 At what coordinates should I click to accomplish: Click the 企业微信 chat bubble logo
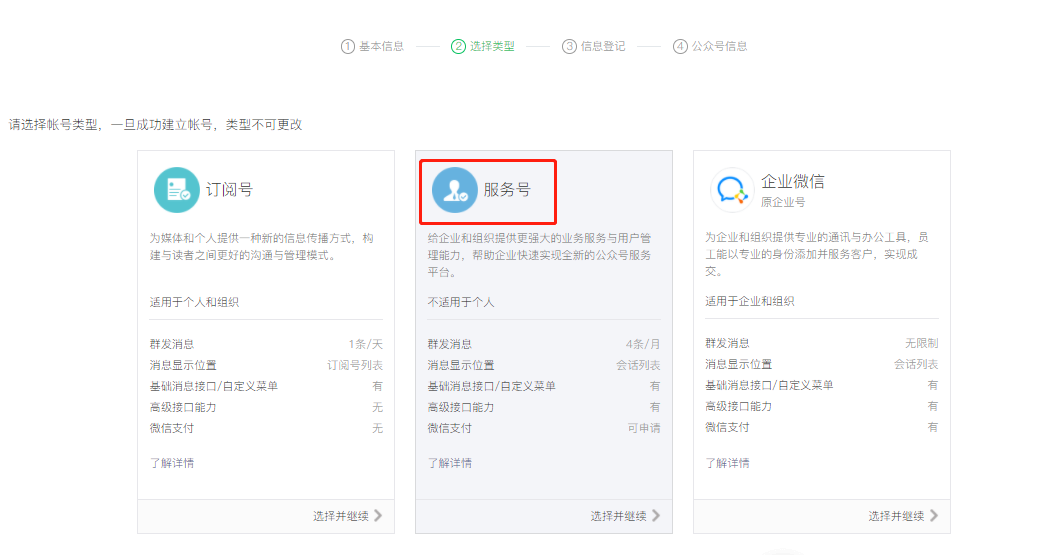coord(732,190)
